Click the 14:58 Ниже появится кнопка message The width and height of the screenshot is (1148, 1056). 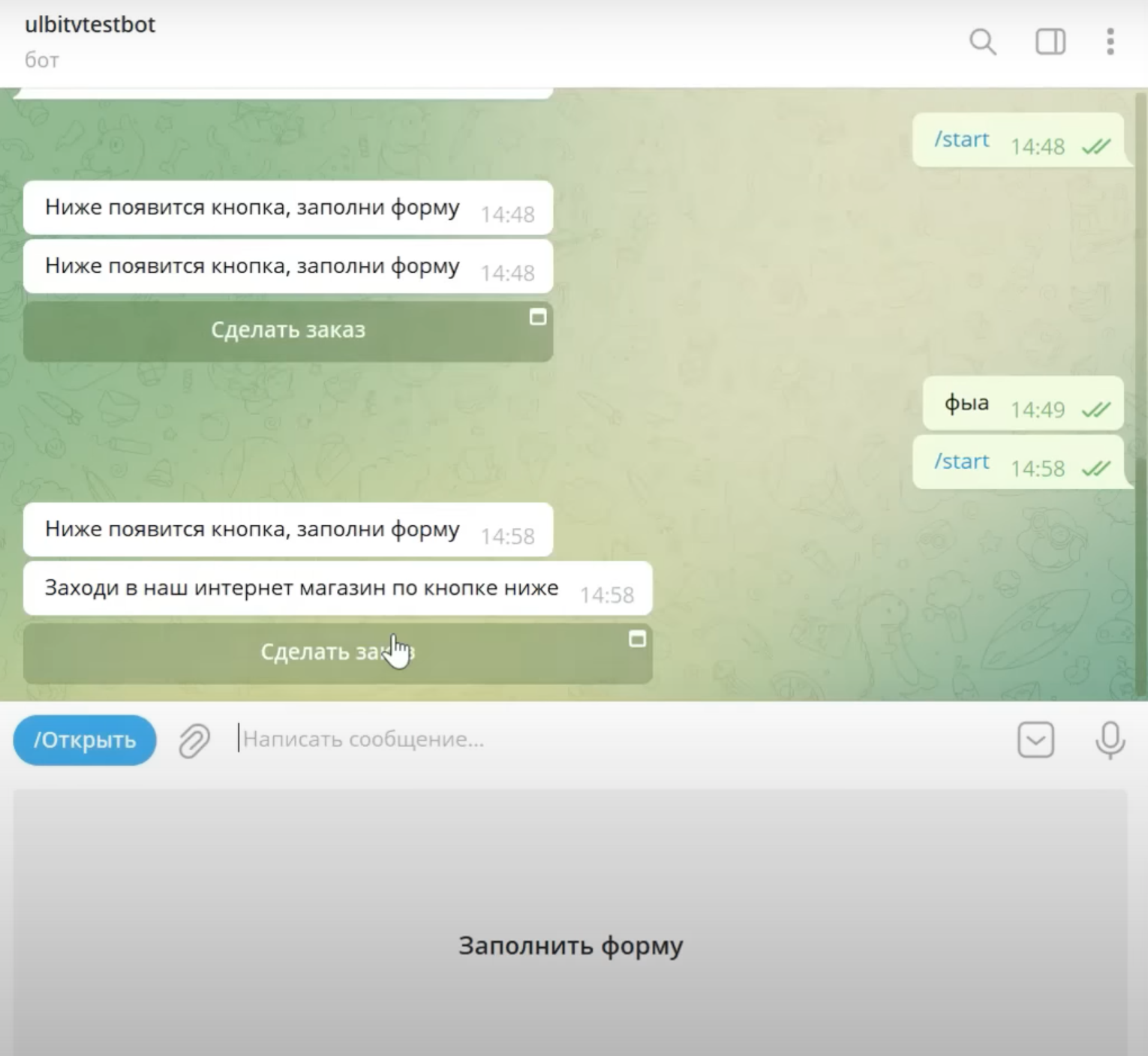coord(288,529)
